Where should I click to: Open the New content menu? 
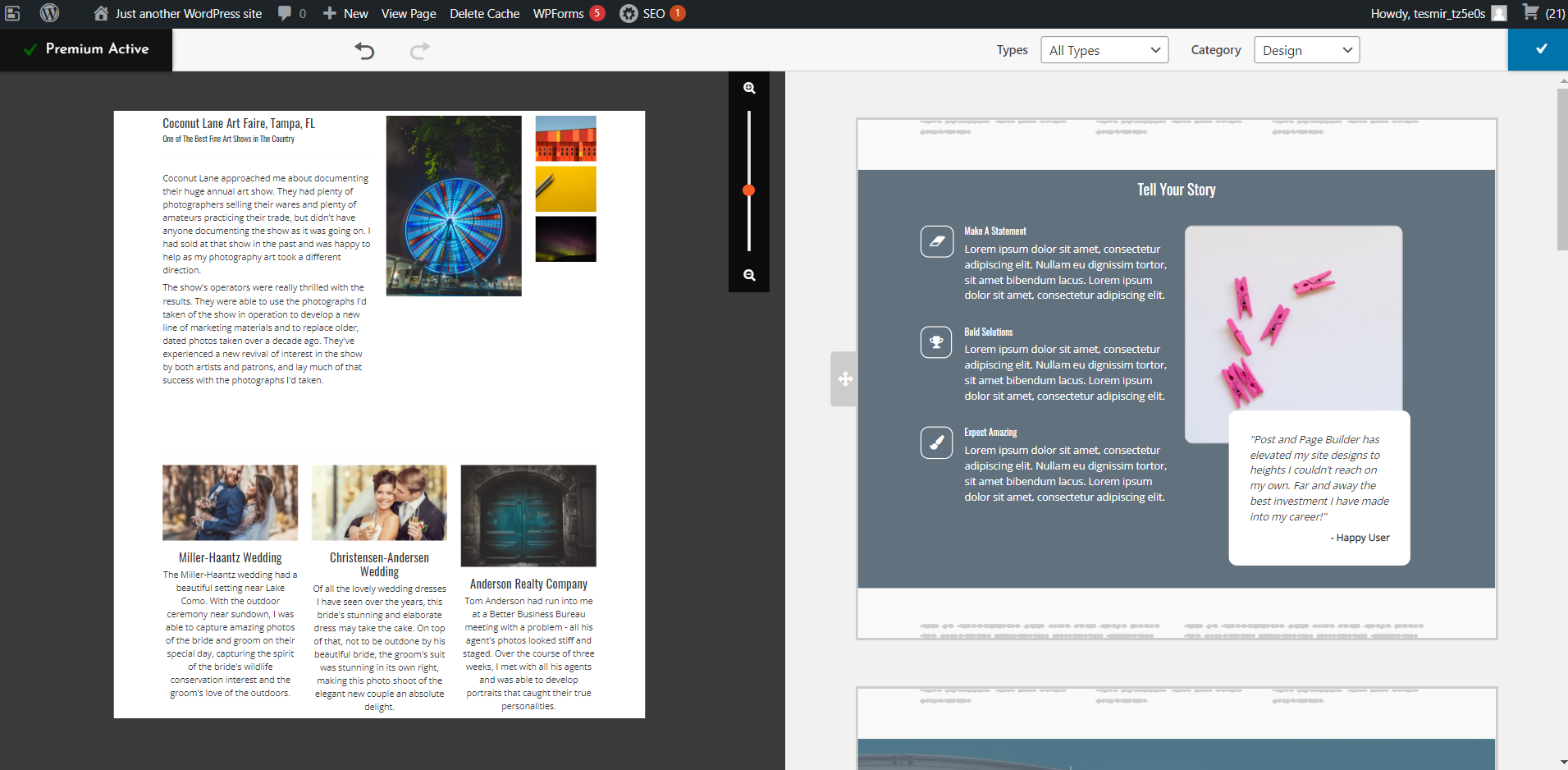tap(345, 13)
